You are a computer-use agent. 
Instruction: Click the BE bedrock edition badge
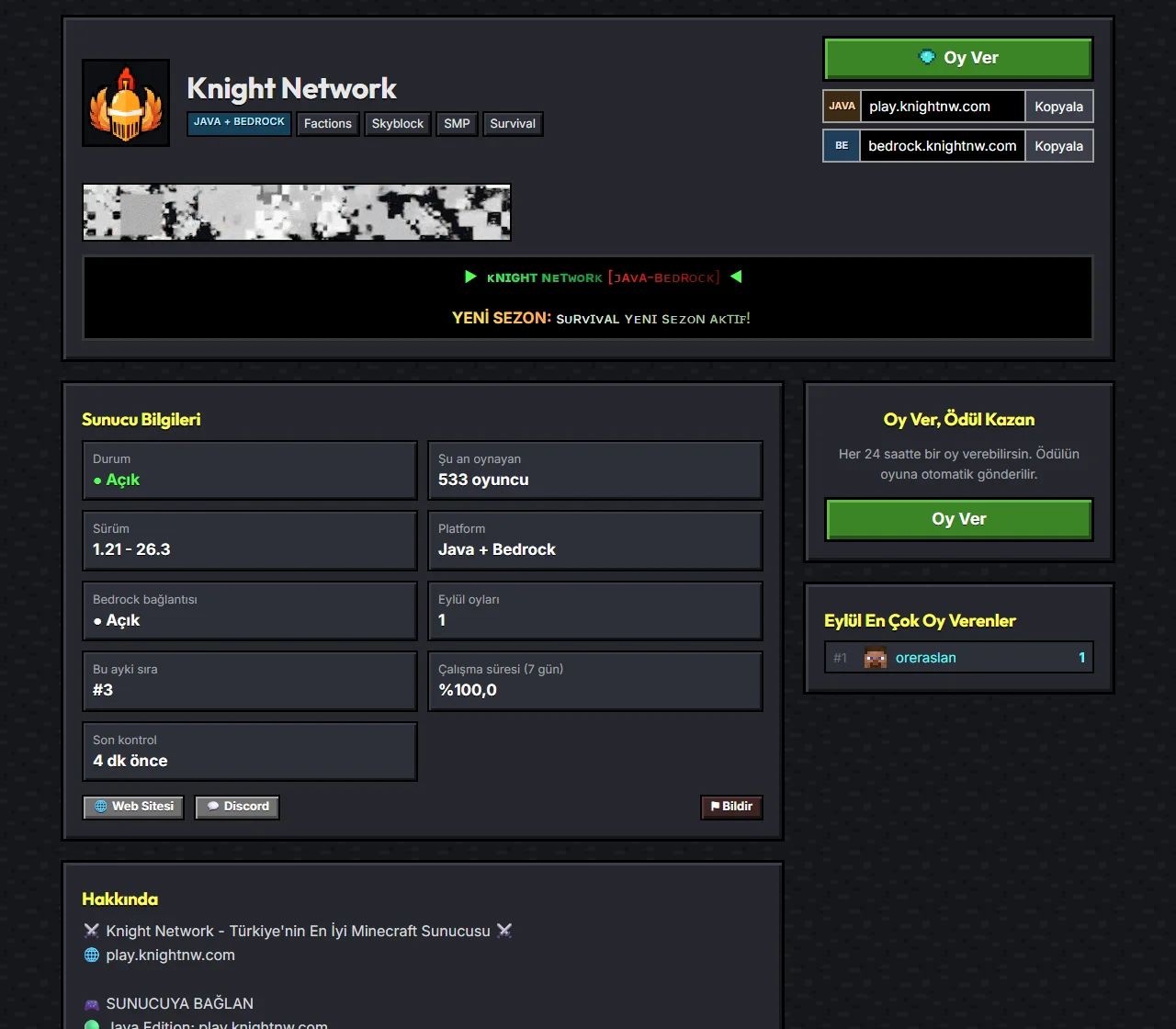(x=842, y=146)
